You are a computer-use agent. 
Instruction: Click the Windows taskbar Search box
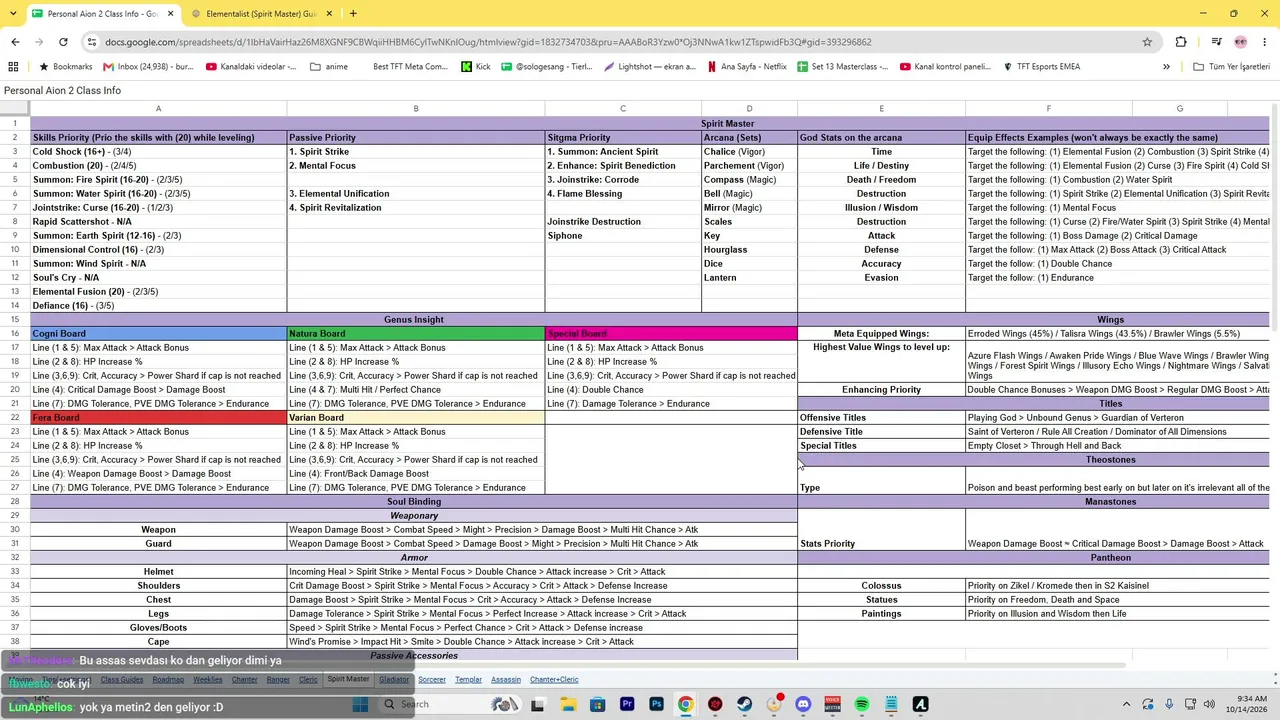(448, 705)
